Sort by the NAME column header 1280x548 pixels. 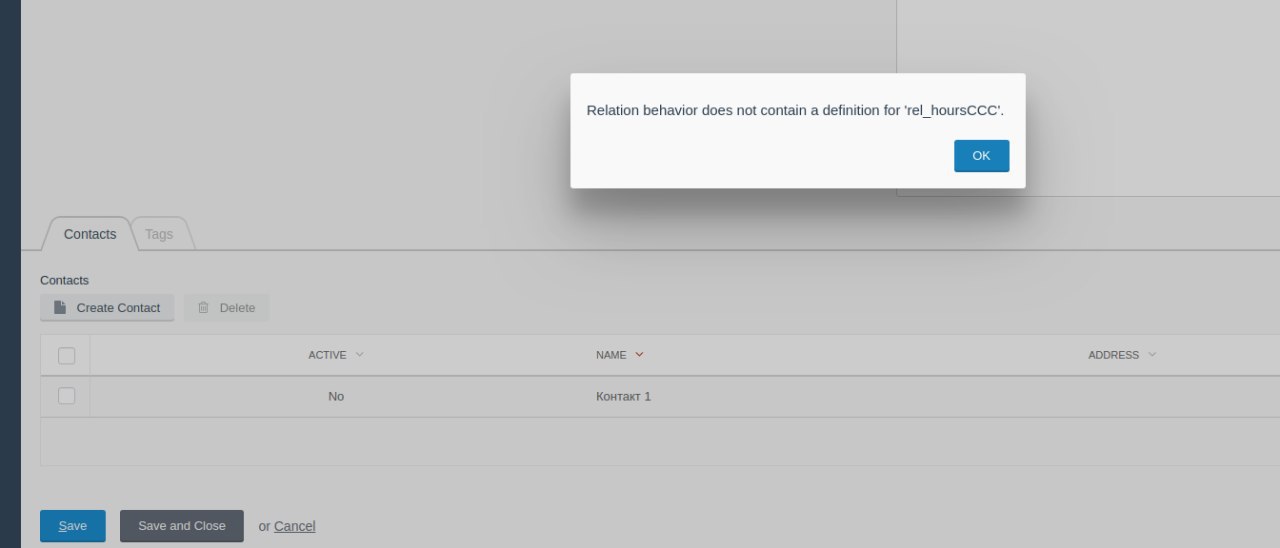tap(620, 355)
